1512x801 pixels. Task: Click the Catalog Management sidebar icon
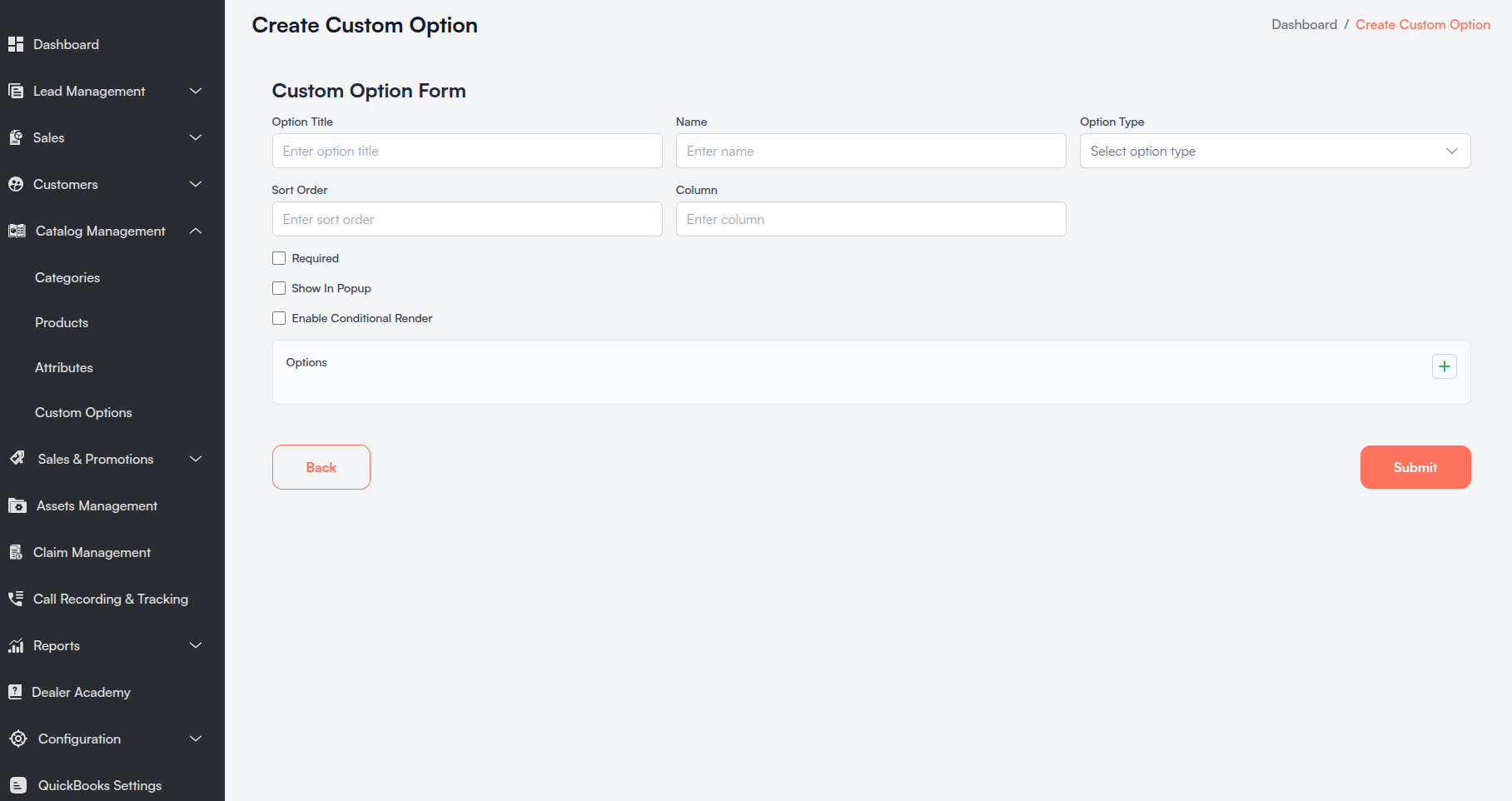(17, 231)
